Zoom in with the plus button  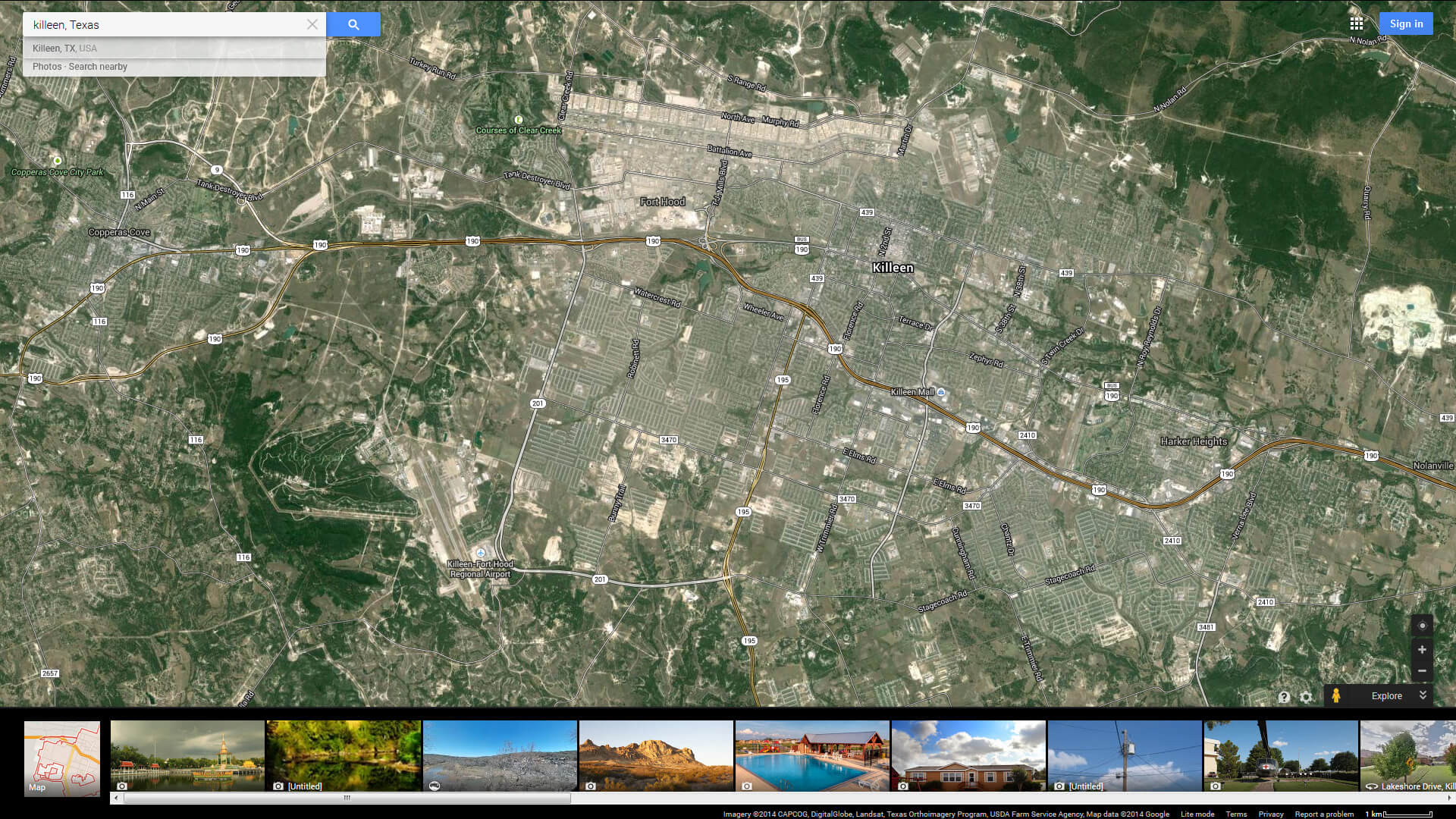click(1422, 650)
